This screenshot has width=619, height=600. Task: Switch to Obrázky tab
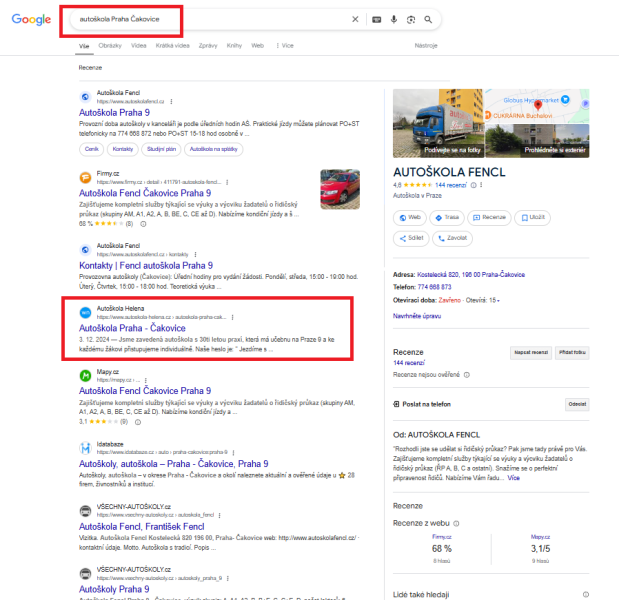pos(110,46)
